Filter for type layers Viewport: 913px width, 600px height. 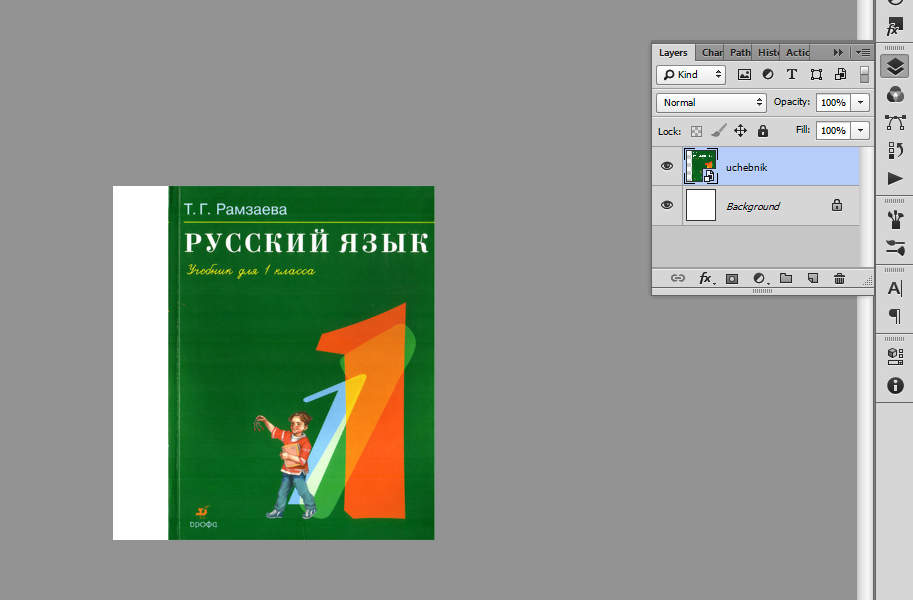tap(792, 74)
